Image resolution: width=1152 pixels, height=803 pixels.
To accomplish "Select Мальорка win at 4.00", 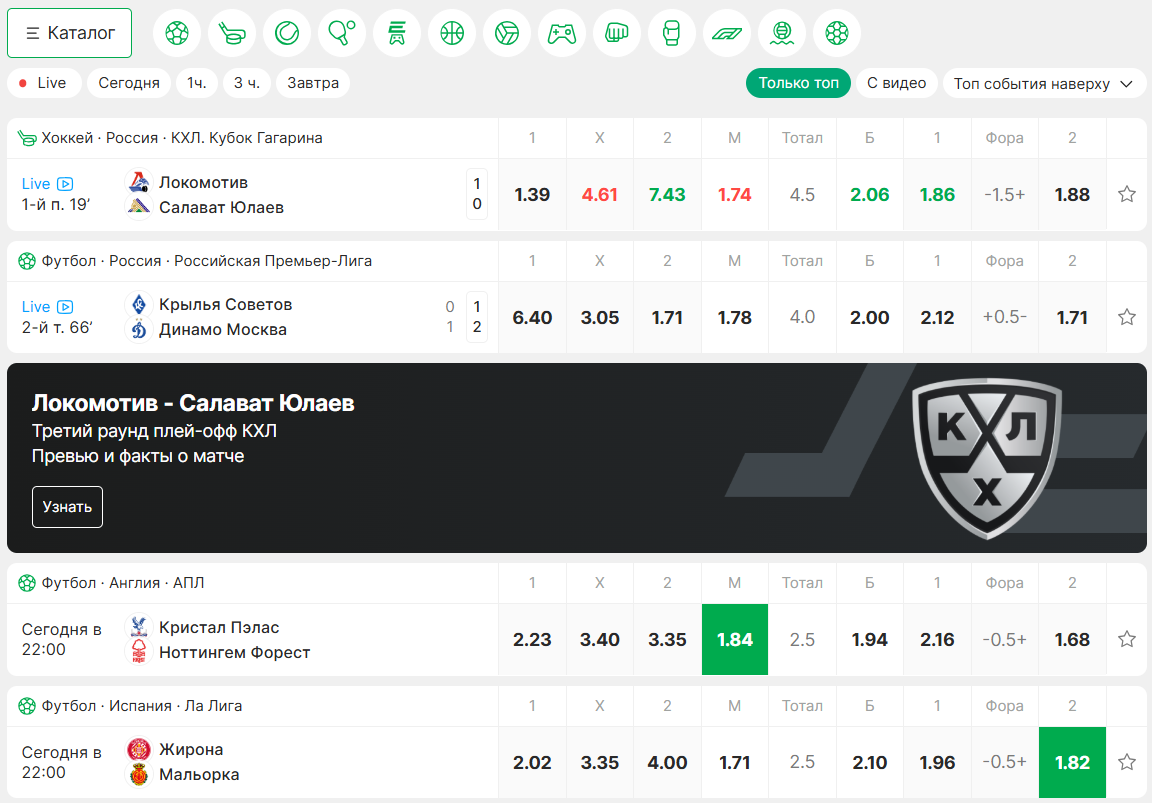I will [667, 762].
